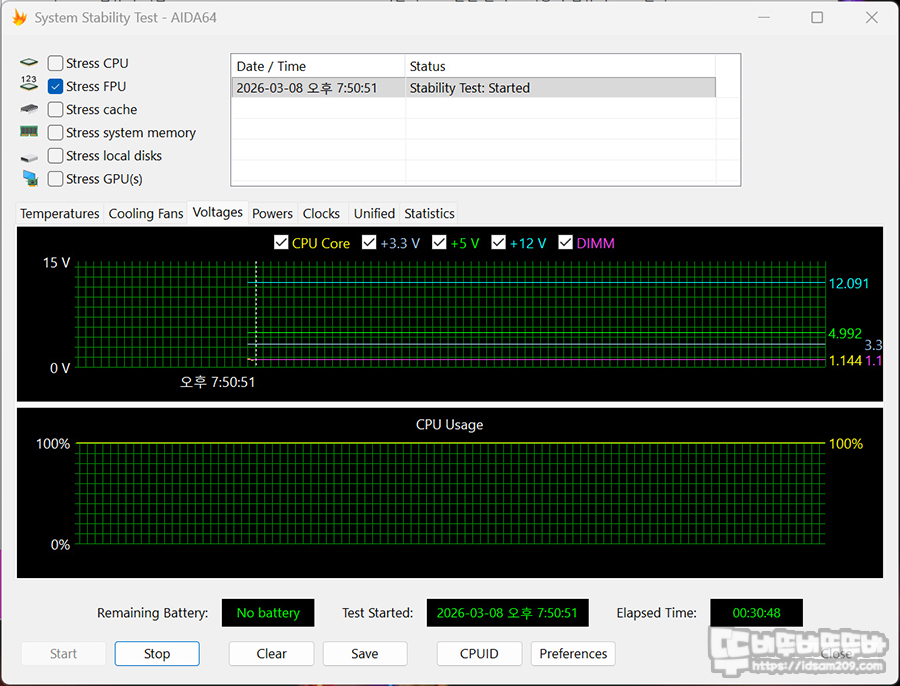
Task: Open the Powers tab
Action: 272,214
